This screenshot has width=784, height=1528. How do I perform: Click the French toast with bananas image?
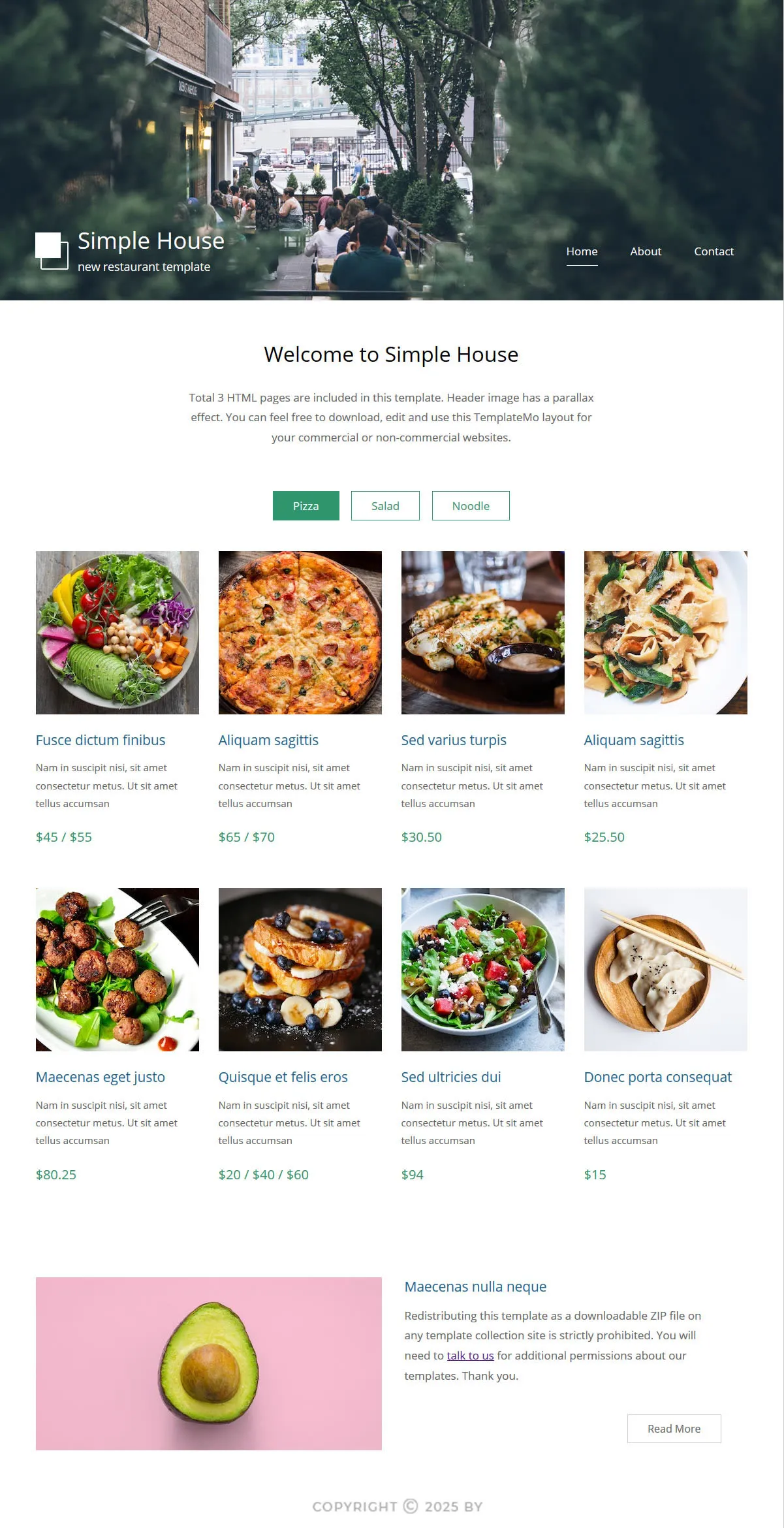[300, 970]
